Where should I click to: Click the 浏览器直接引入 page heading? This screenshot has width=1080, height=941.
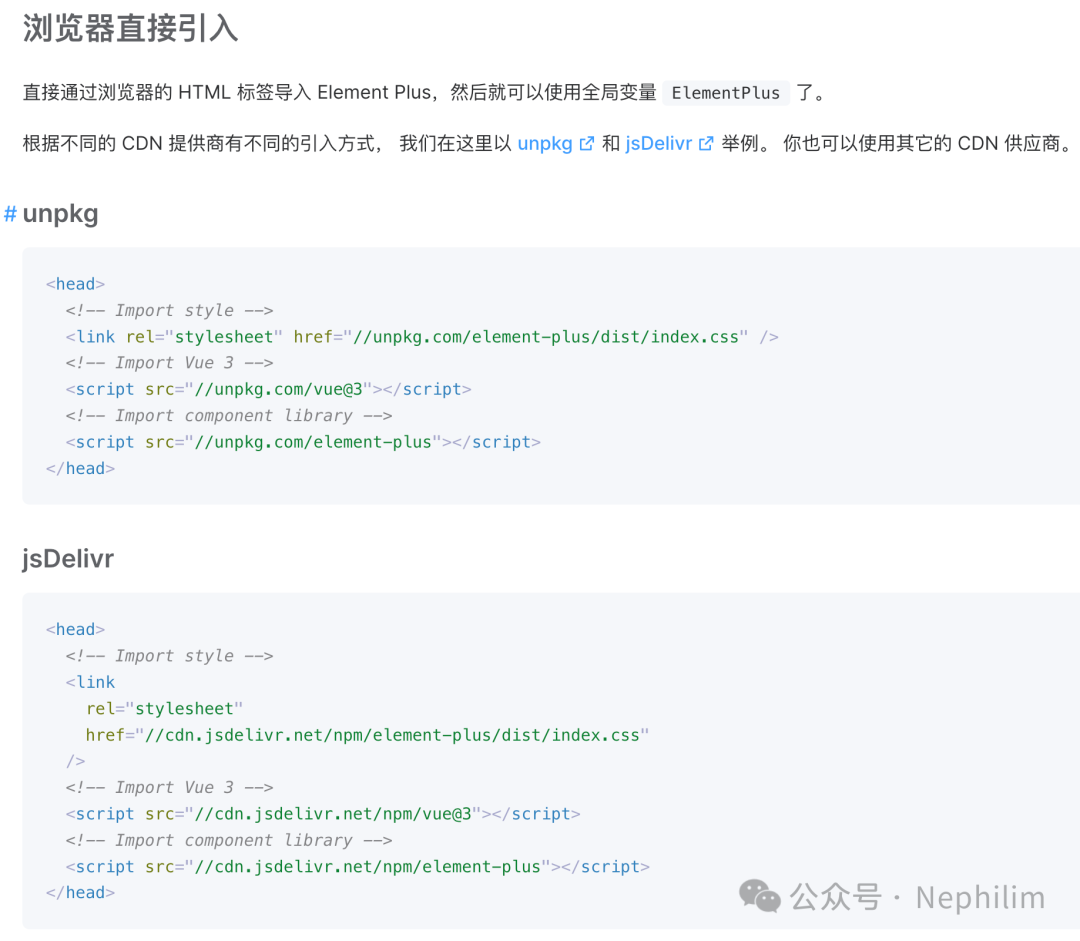pyautogui.click(x=130, y=29)
